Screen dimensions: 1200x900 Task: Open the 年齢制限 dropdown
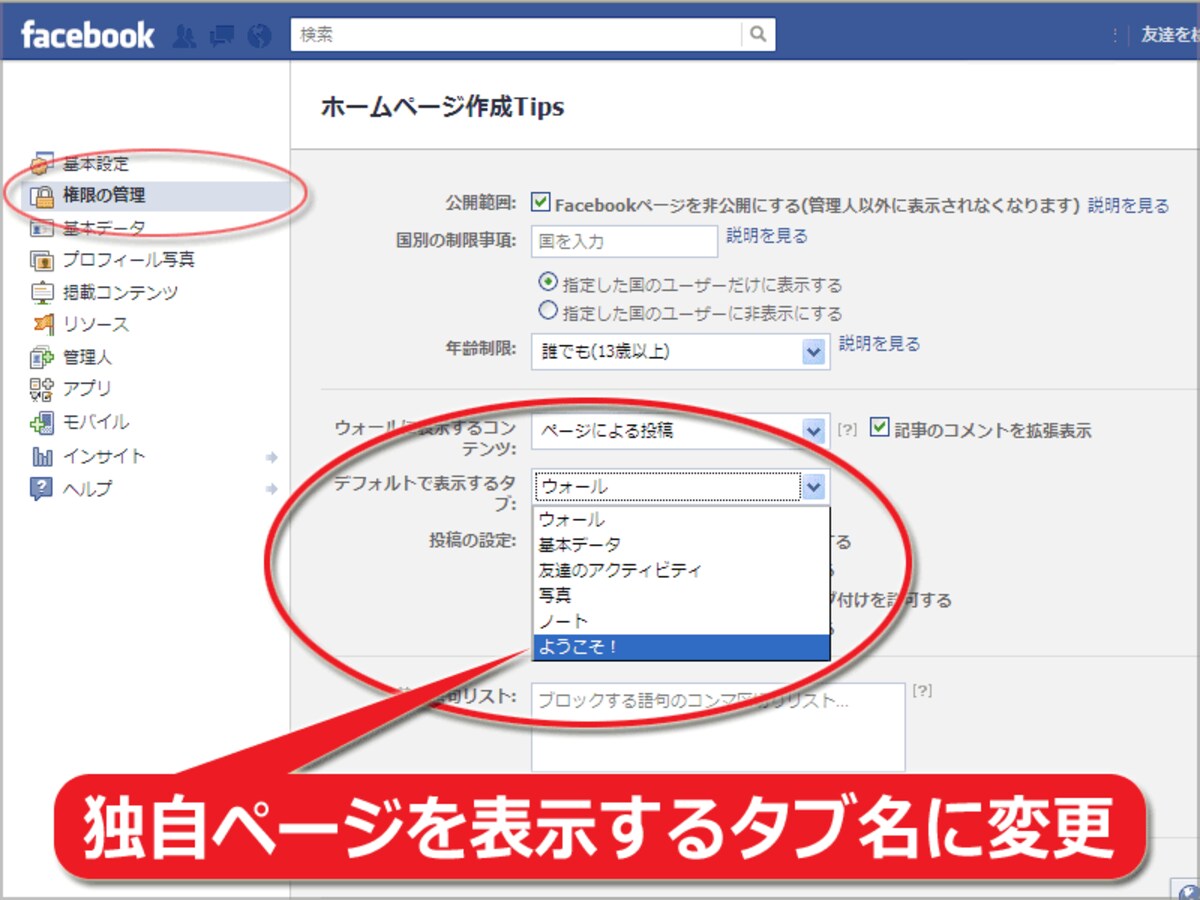(x=680, y=351)
